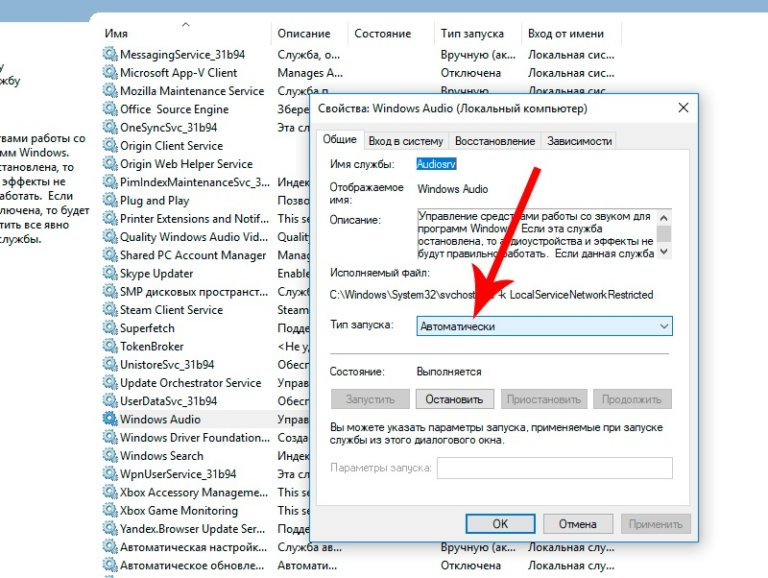Open the Тип запуска startup type dropdown
The height and width of the screenshot is (578, 768).
pyautogui.click(x=544, y=326)
